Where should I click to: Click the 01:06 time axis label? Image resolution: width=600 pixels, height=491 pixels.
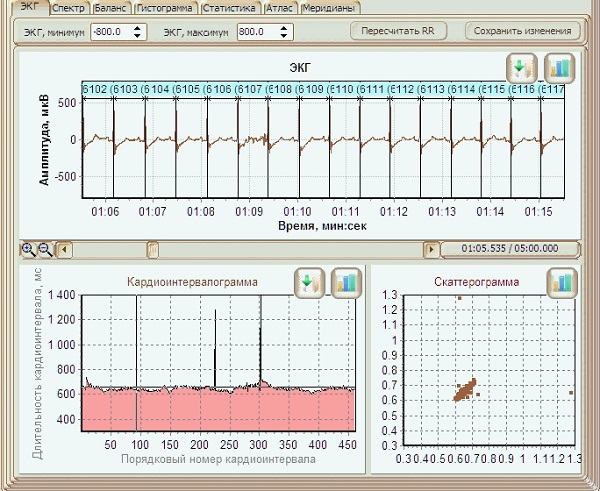click(105, 212)
